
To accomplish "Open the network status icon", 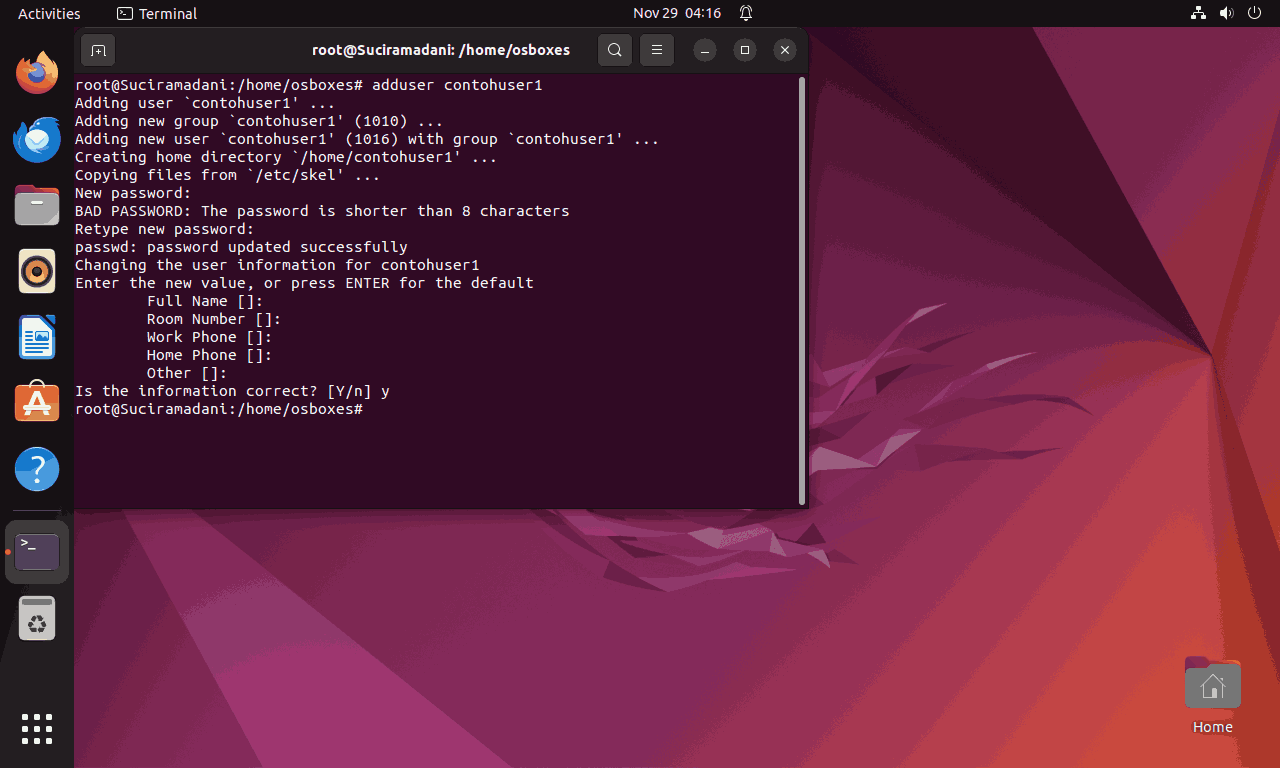I will (1198, 13).
